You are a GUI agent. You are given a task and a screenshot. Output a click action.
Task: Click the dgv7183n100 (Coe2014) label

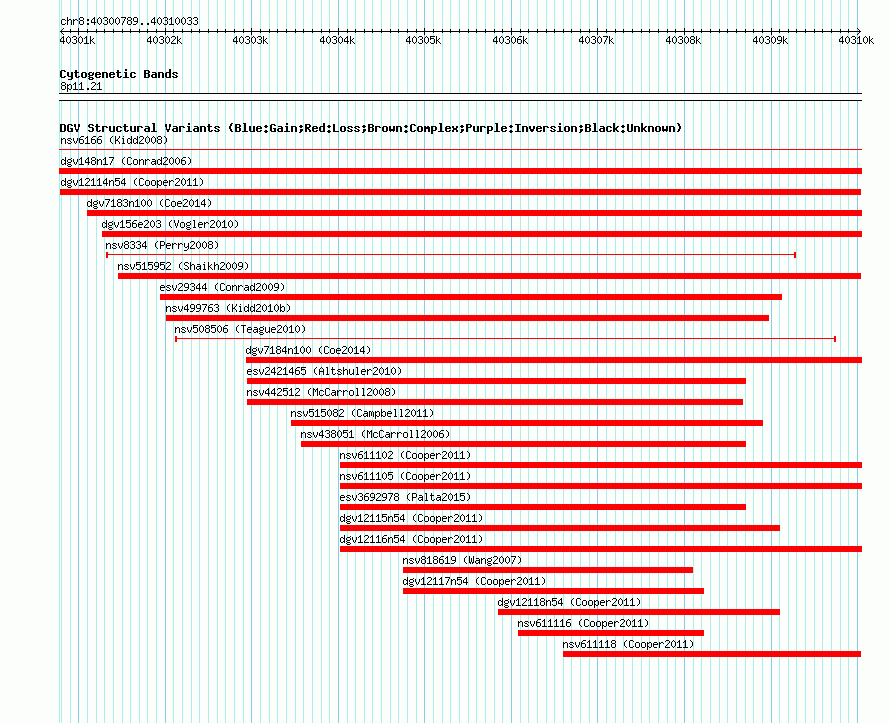tap(149, 203)
